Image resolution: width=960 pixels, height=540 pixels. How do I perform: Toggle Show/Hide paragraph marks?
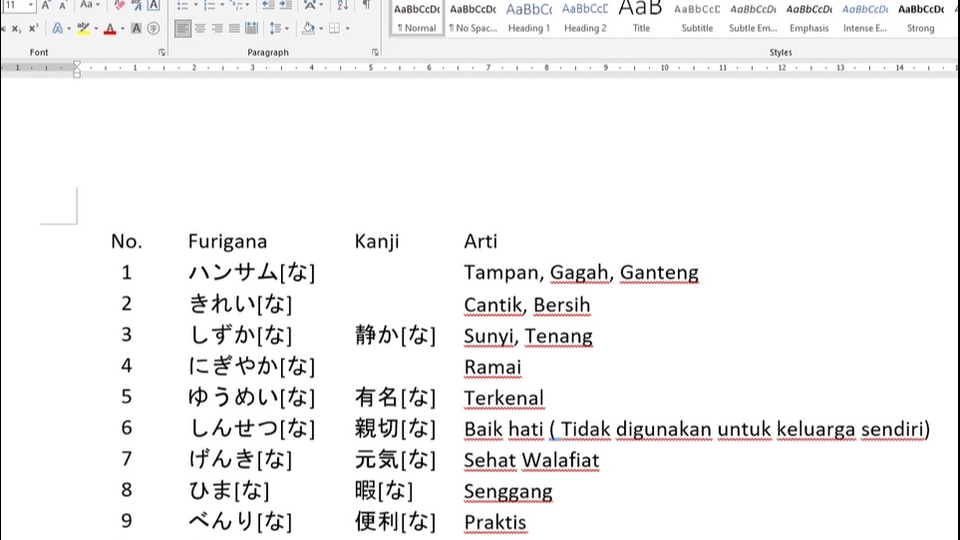(x=367, y=5)
